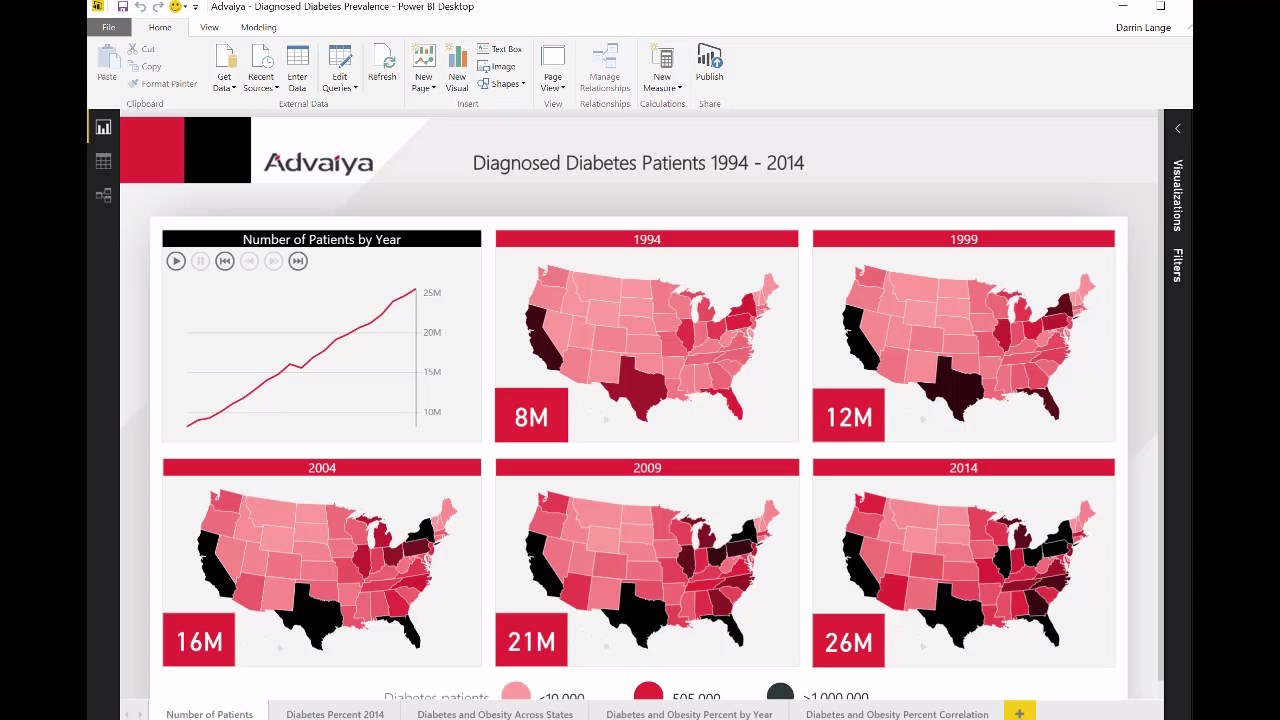Open the Diabetes and Obesity Across States tab
Viewport: 1280px width, 720px height.
pyautogui.click(x=495, y=713)
